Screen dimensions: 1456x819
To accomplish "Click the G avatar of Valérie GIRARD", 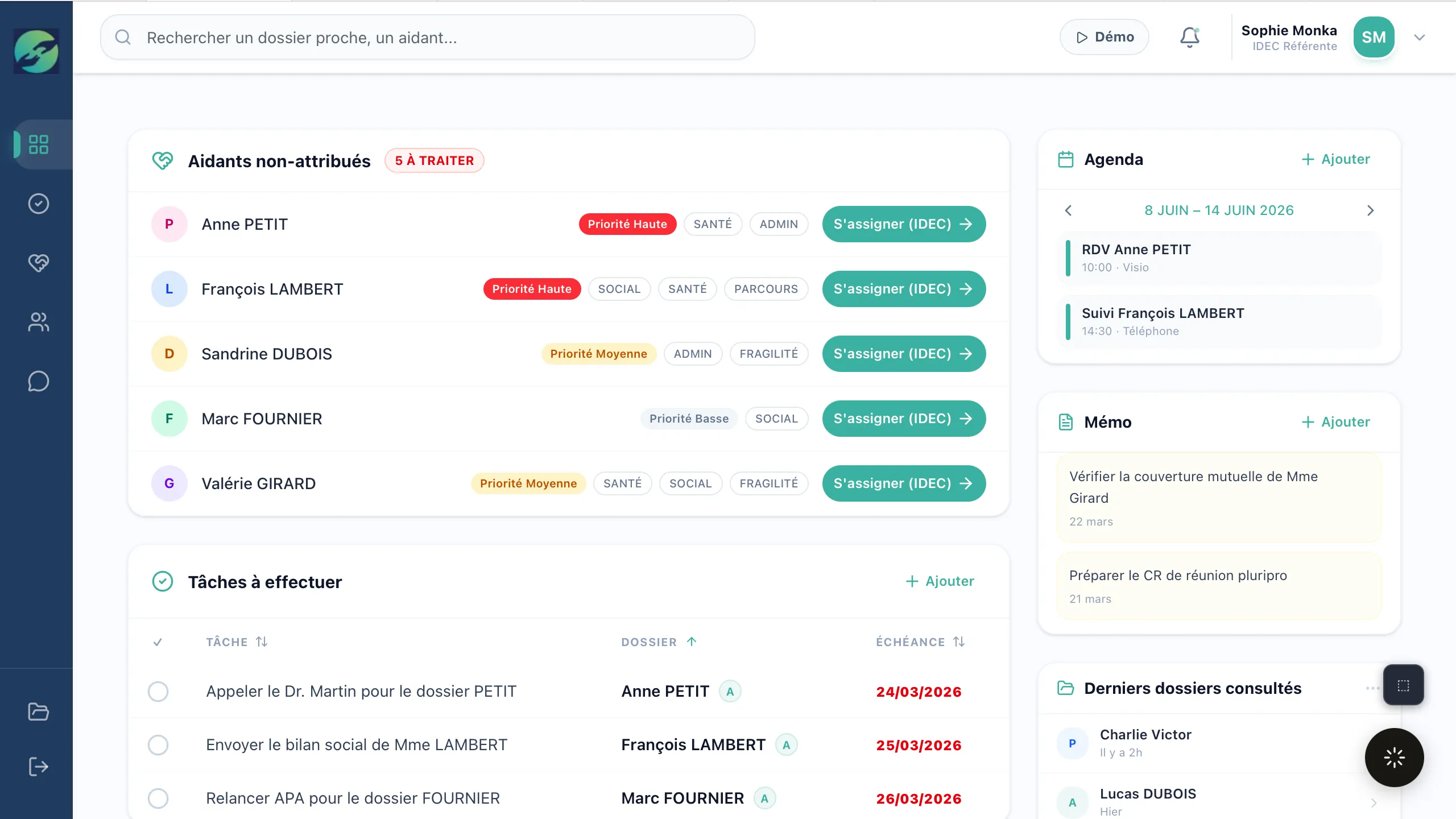I will (169, 483).
